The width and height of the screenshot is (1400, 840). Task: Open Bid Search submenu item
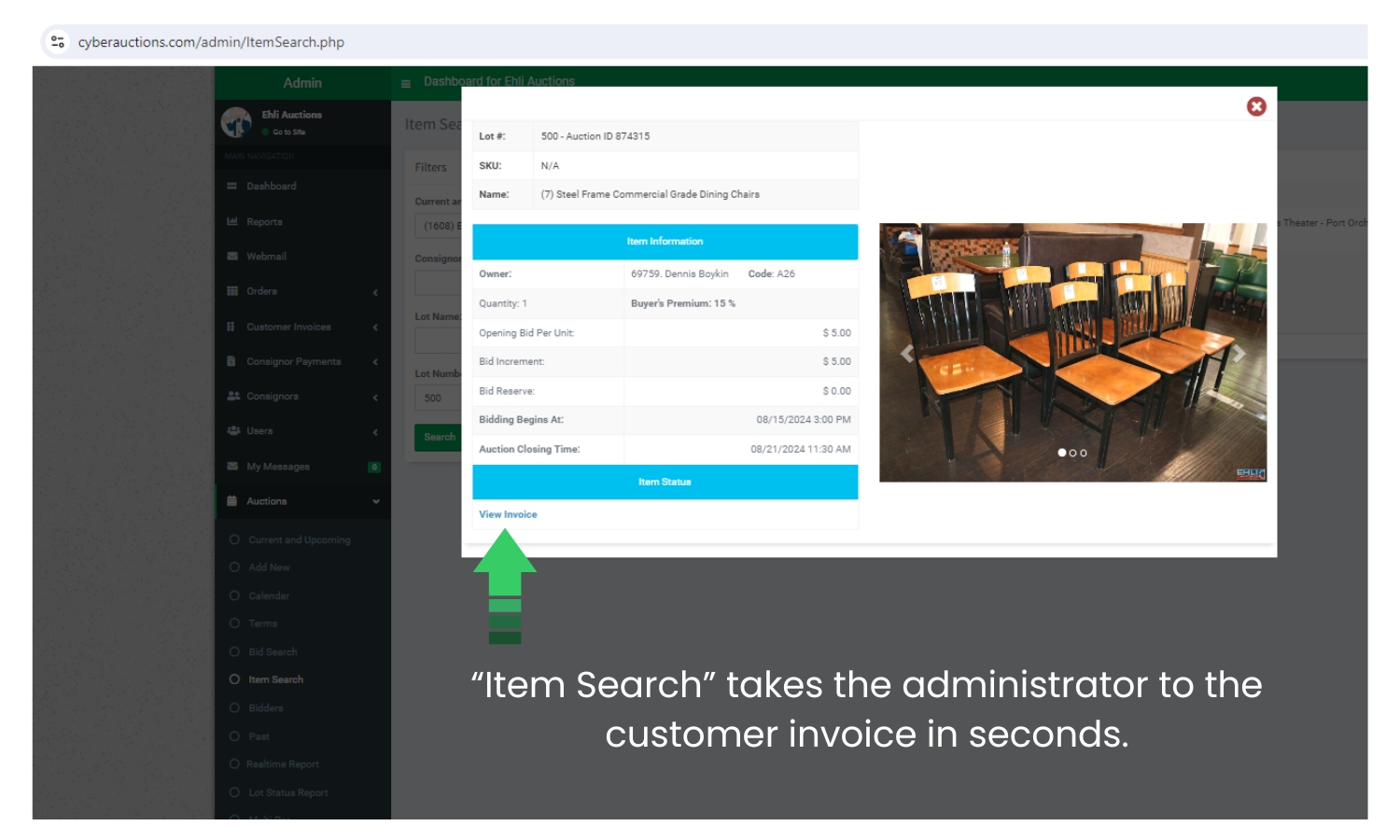click(x=273, y=651)
